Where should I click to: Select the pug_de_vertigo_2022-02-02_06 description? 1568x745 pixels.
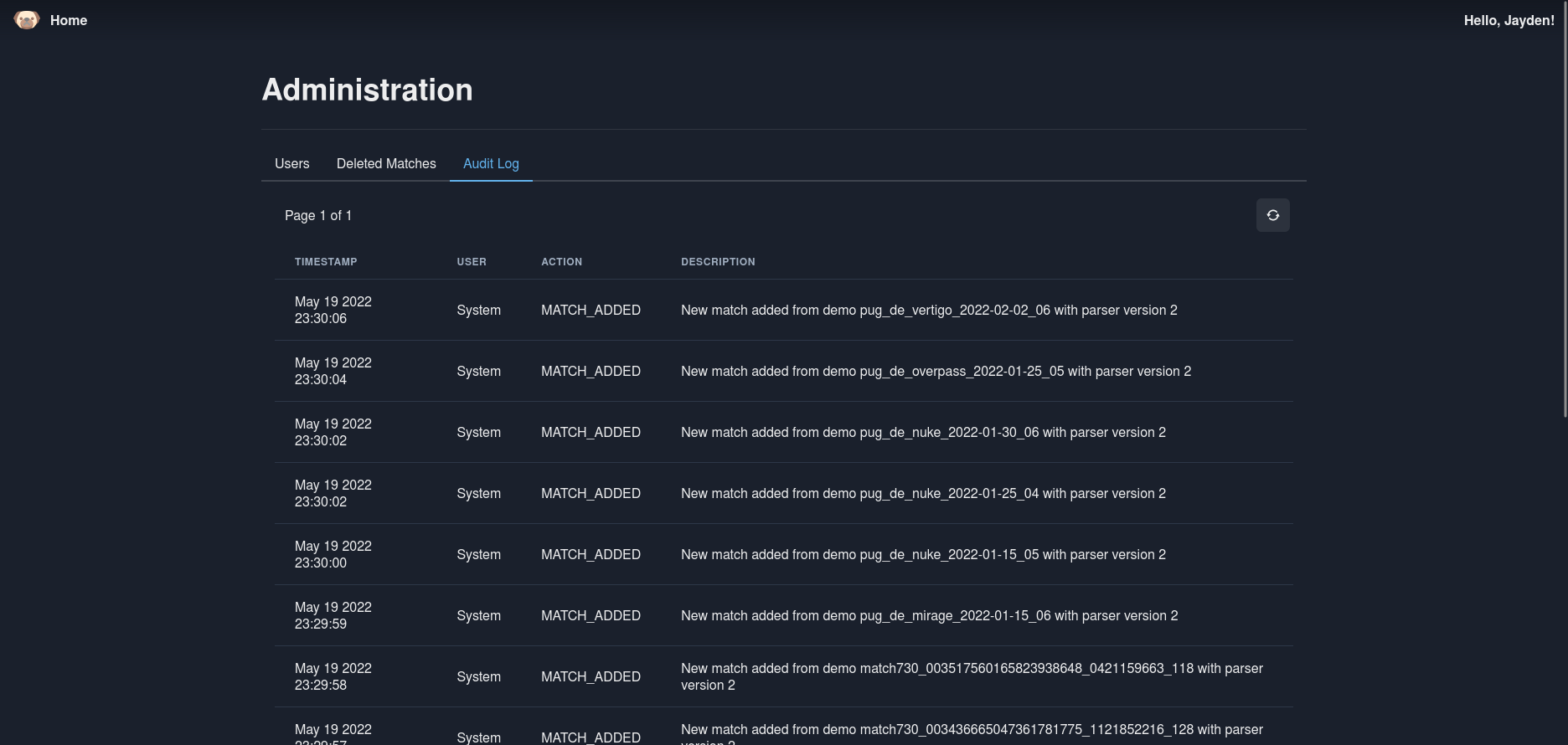click(929, 310)
